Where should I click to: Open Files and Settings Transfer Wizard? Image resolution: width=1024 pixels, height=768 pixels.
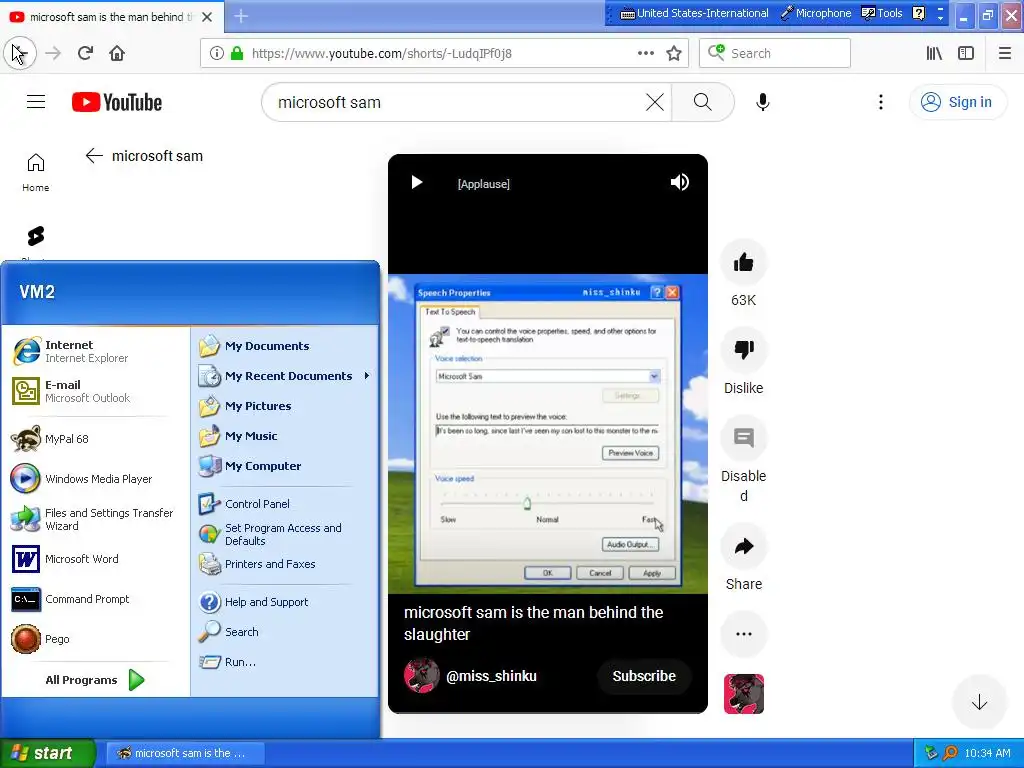click(x=95, y=519)
